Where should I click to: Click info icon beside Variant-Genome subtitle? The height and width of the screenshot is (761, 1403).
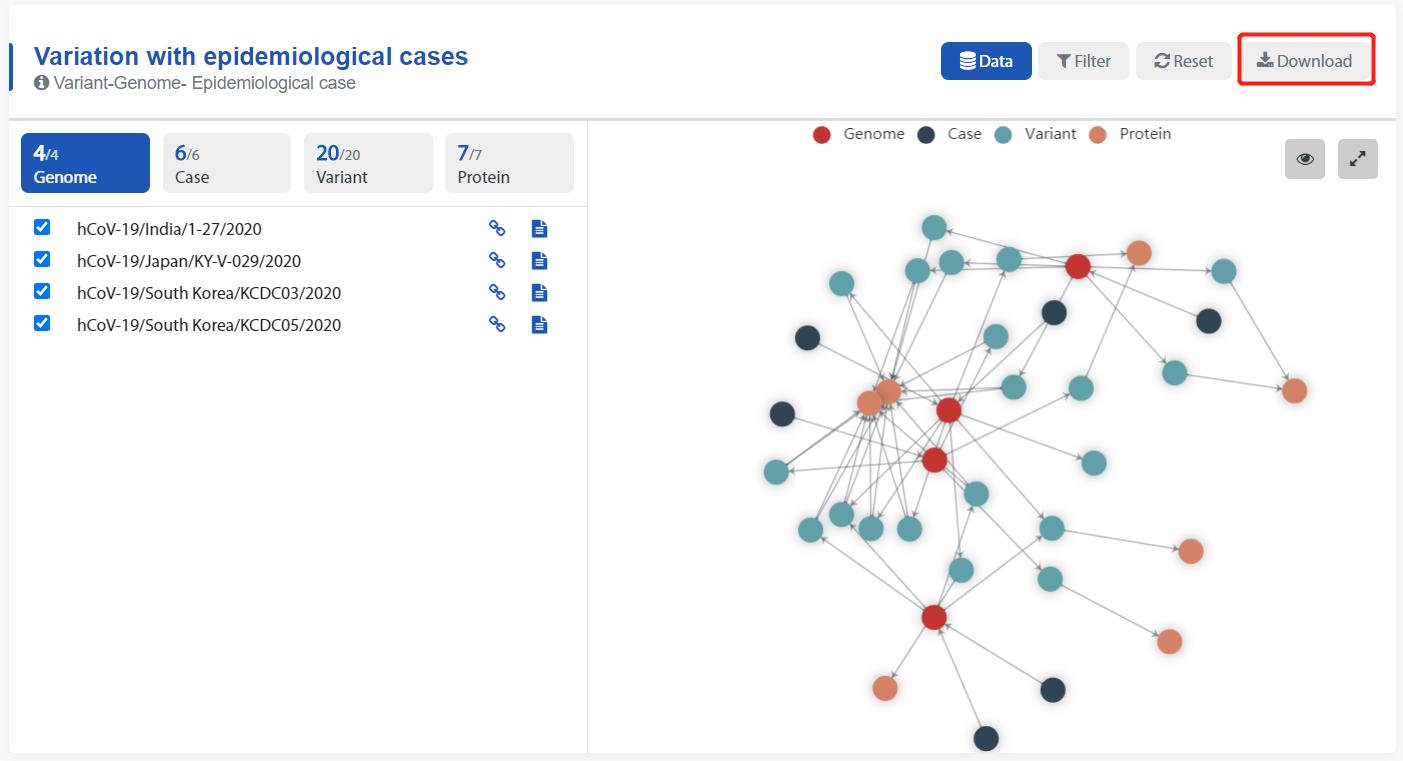tap(41, 83)
